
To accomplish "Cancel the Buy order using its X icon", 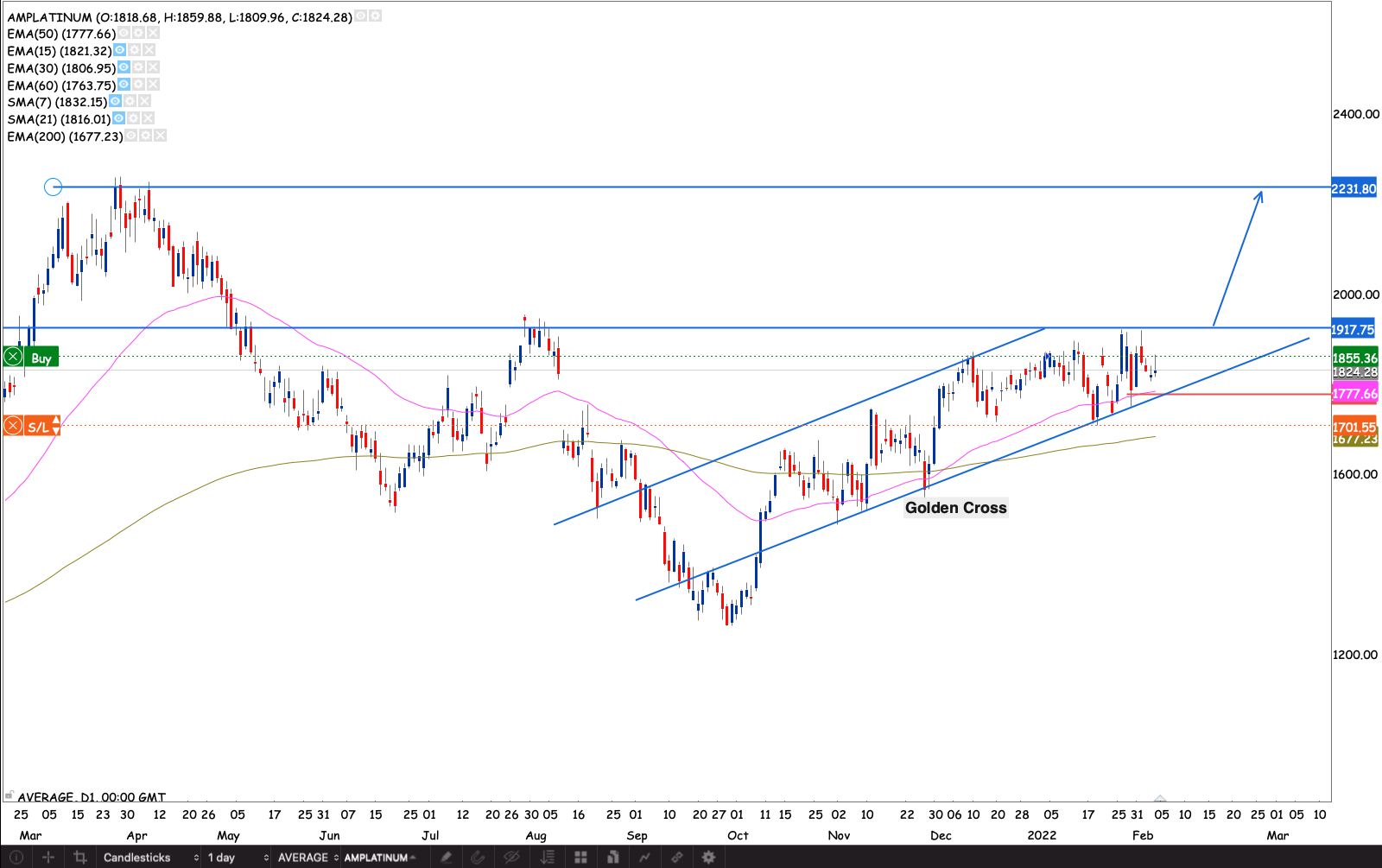I will (x=14, y=357).
